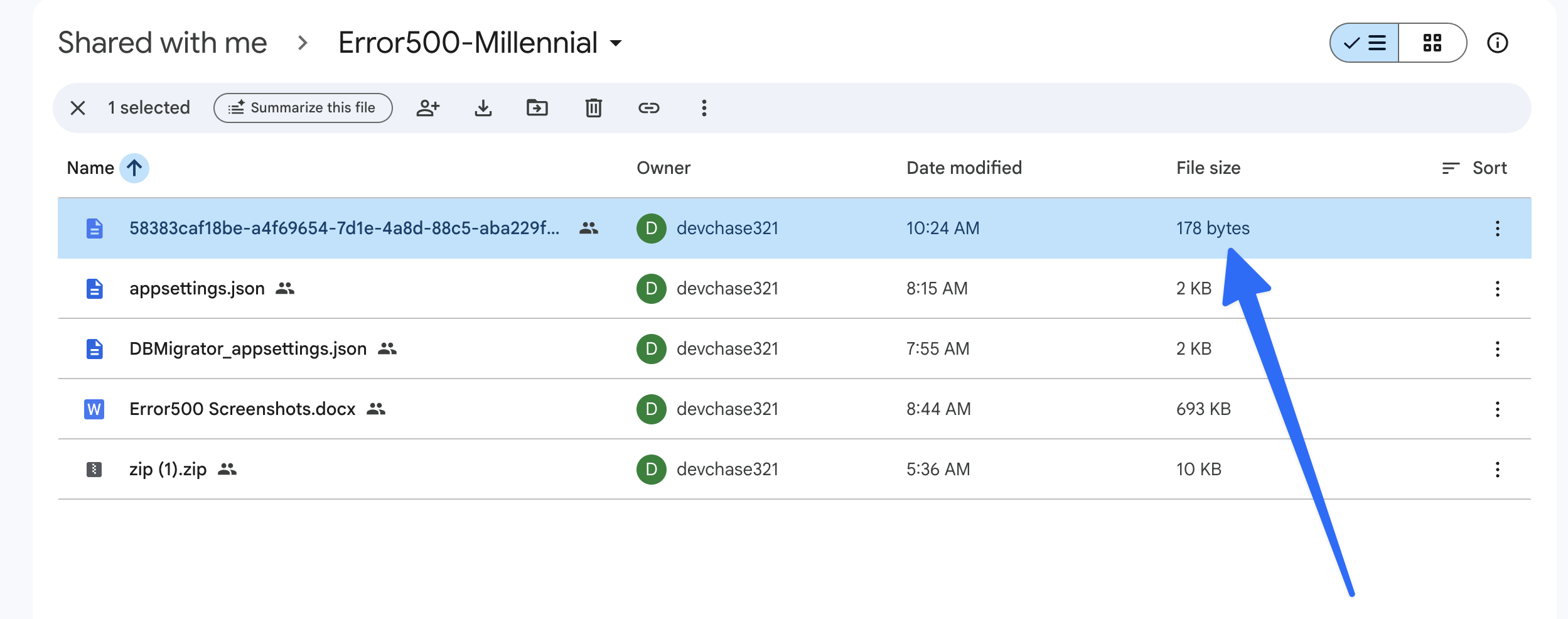The width and height of the screenshot is (1568, 619).
Task: Open the Sort options menu
Action: coord(1474,168)
